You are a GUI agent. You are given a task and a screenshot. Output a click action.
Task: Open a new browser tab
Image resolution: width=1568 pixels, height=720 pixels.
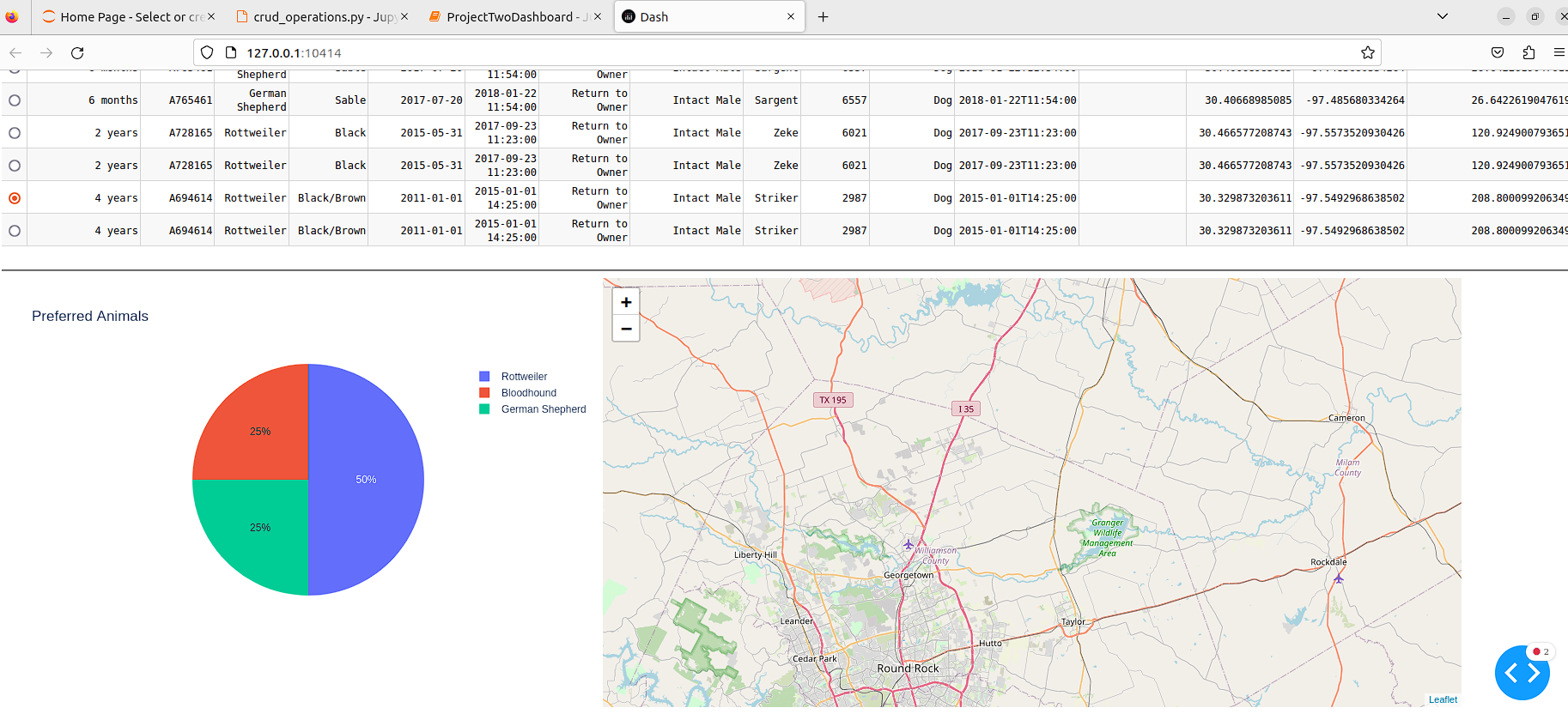(823, 16)
